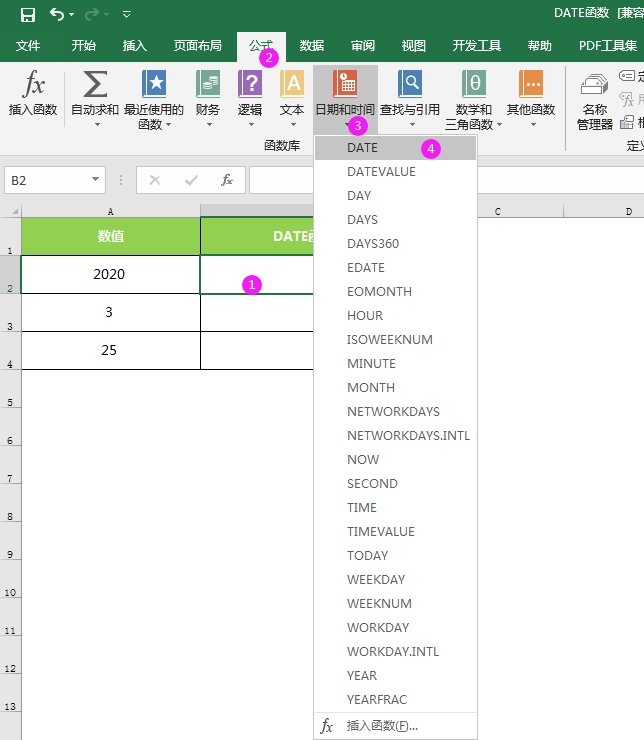Click inside the formula bar input
The height and width of the screenshot is (740, 644).
[x=281, y=180]
